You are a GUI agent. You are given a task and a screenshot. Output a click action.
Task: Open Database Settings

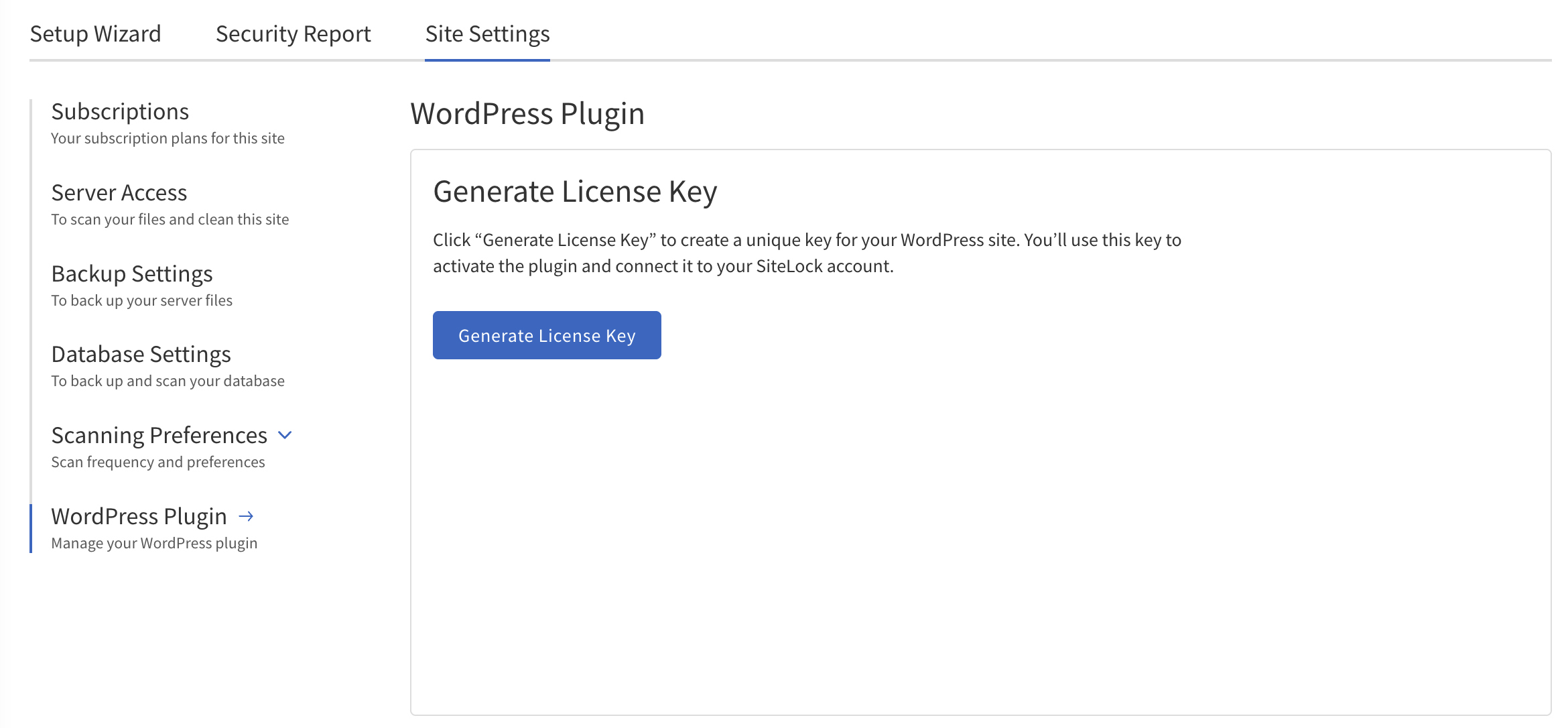click(x=141, y=354)
